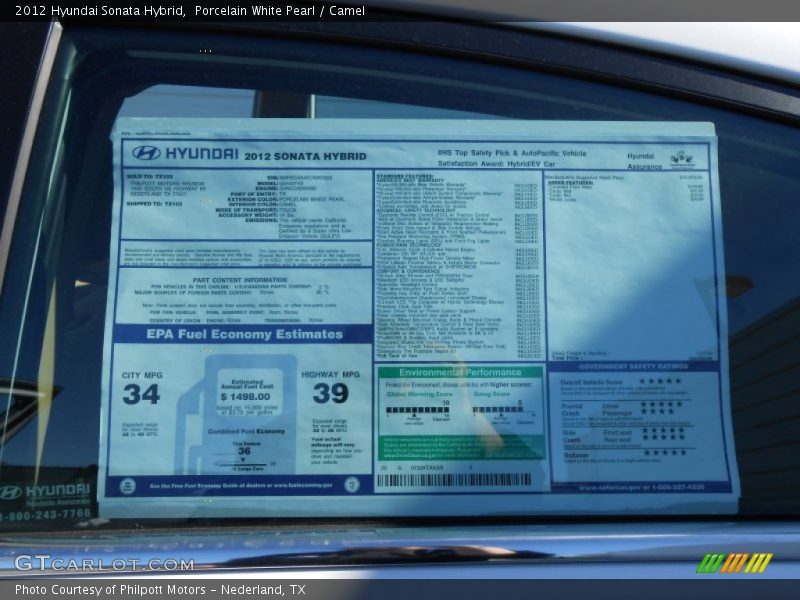The width and height of the screenshot is (800, 600).
Task: Click the '2012 SONATA HYBRID' heading
Action: pyautogui.click(x=305, y=156)
